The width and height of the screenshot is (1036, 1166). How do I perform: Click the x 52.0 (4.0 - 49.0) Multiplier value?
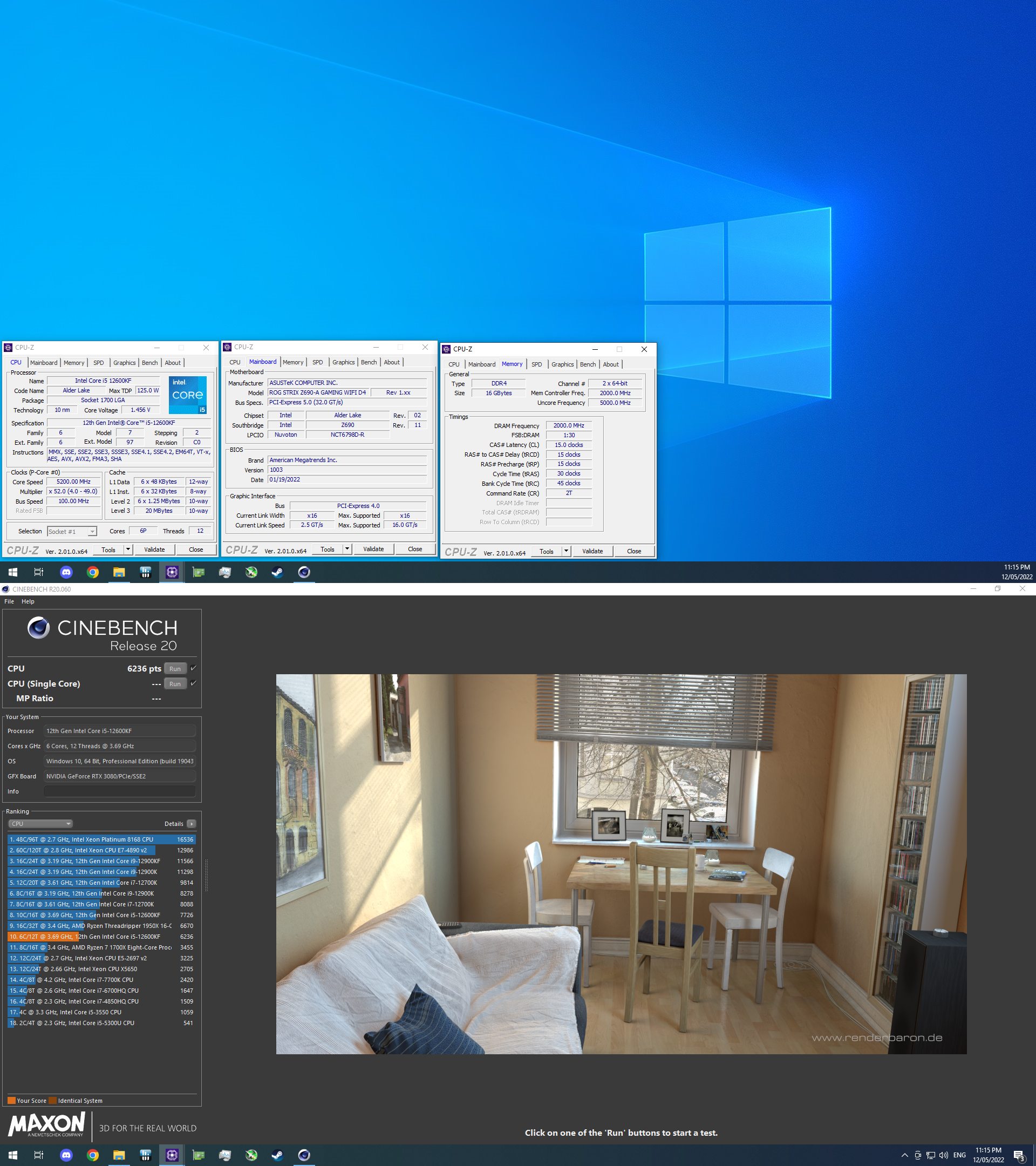click(x=73, y=492)
